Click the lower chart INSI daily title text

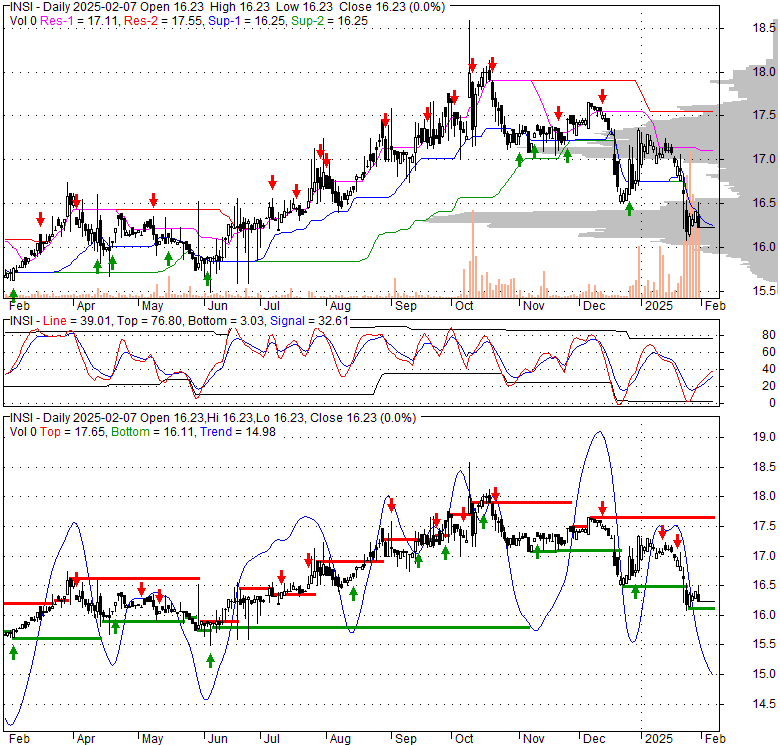click(x=213, y=418)
